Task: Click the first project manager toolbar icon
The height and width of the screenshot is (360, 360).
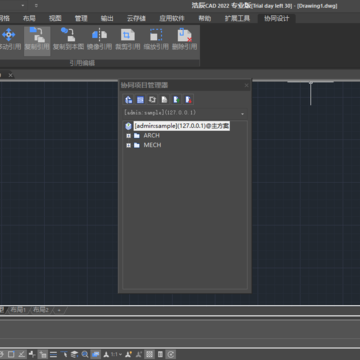Action: tap(129, 99)
